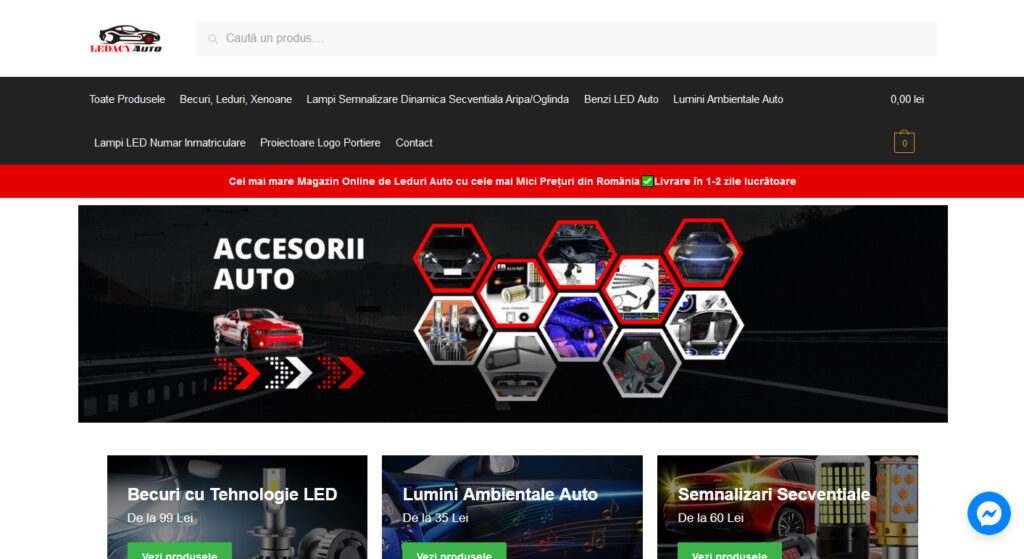Open the Contact page
Image resolution: width=1024 pixels, height=559 pixels.
coord(414,143)
